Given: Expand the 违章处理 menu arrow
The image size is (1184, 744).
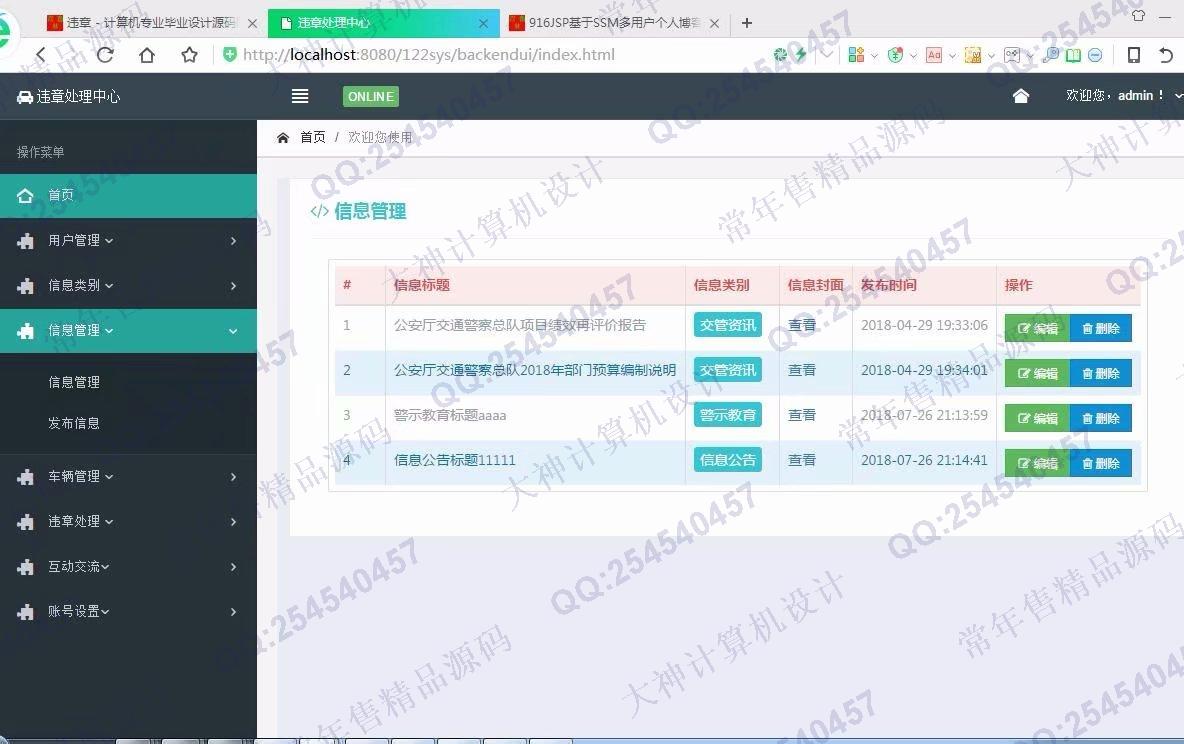Looking at the screenshot, I should click(x=233, y=522).
